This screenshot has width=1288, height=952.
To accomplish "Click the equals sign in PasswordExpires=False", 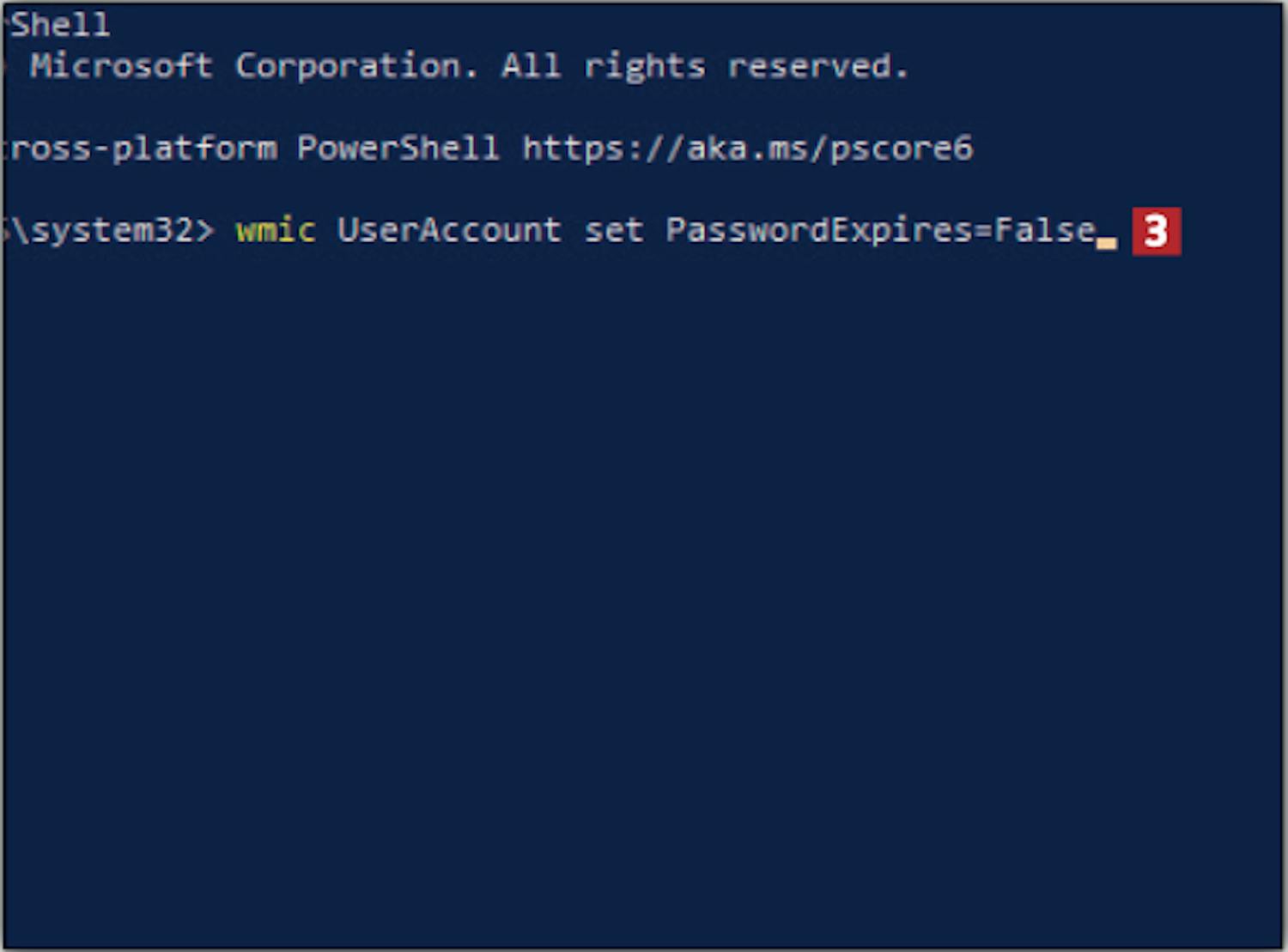I will pyautogui.click(x=984, y=230).
